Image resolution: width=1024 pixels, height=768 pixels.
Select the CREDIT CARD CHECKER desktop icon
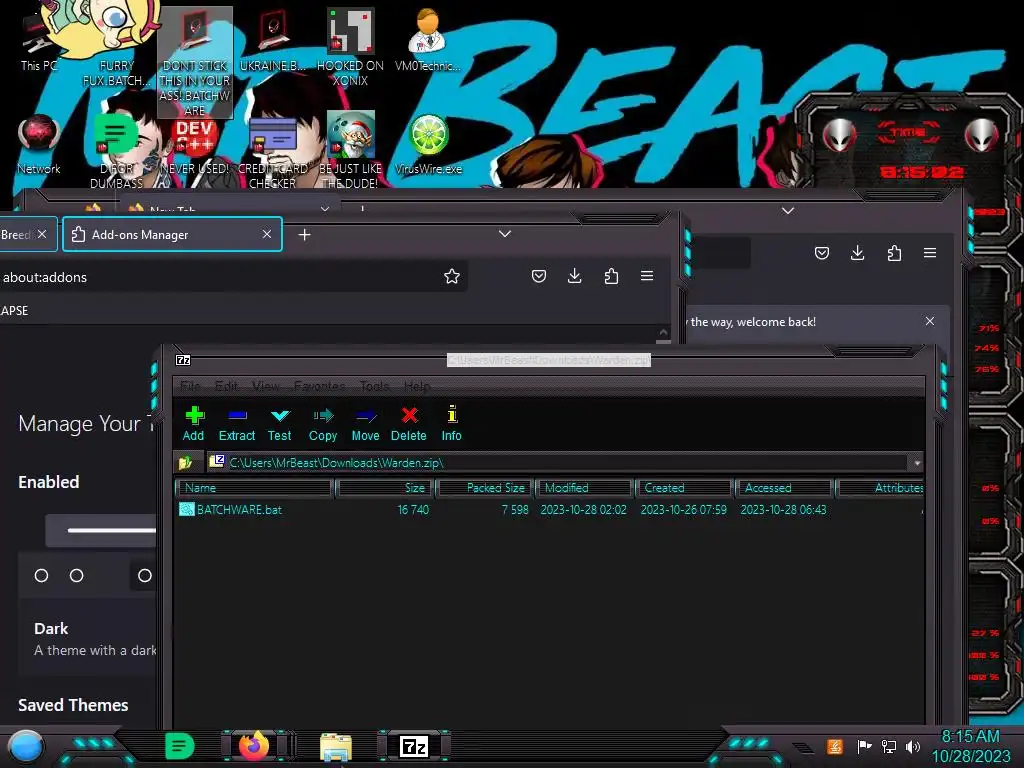click(272, 152)
